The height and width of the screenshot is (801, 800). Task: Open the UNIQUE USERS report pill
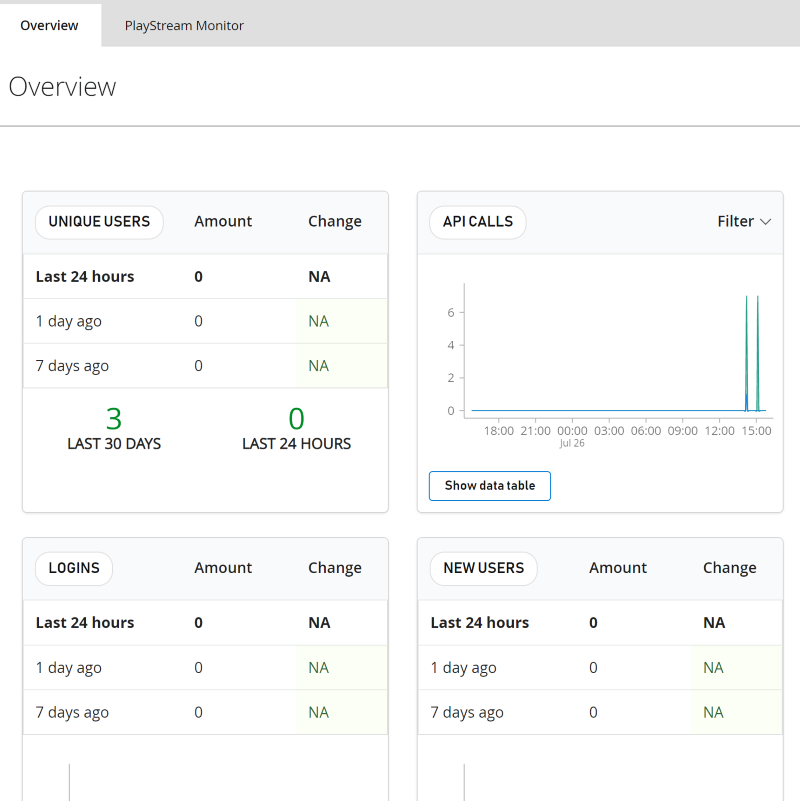pos(99,222)
